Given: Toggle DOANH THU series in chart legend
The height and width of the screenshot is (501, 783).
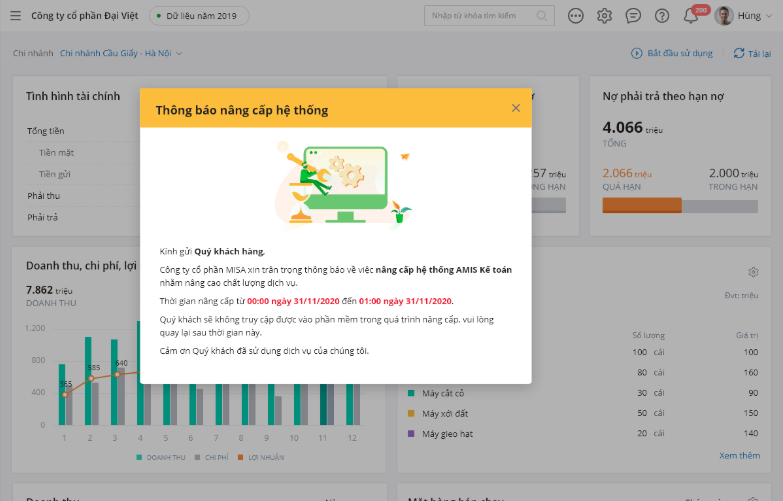Looking at the screenshot, I should point(161,457).
